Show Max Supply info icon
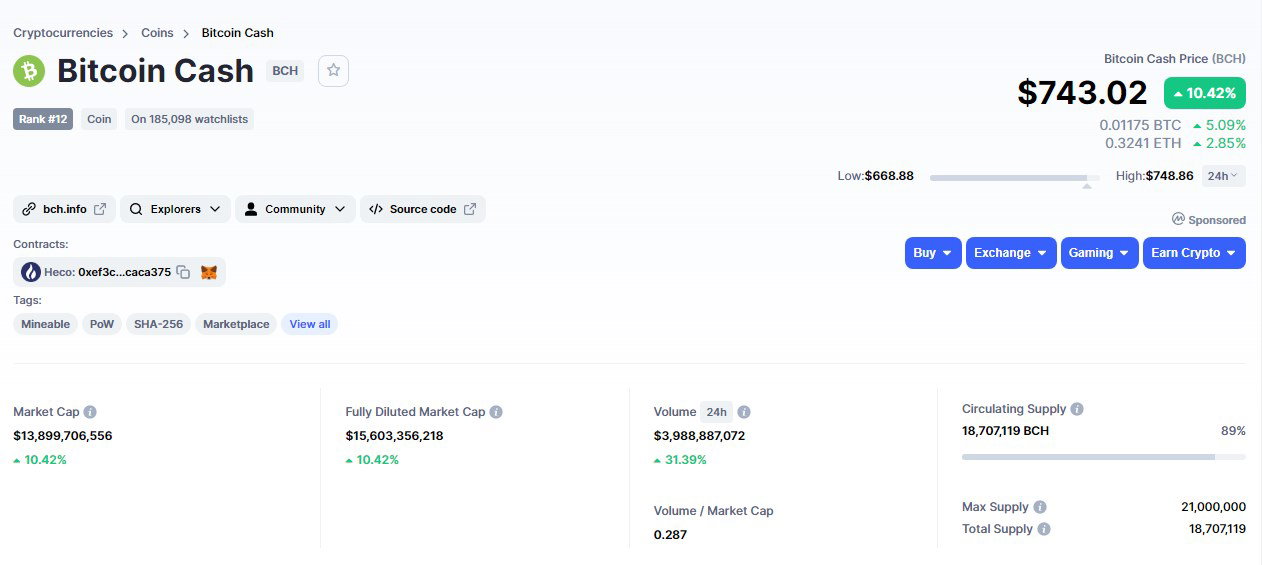 click(1040, 507)
